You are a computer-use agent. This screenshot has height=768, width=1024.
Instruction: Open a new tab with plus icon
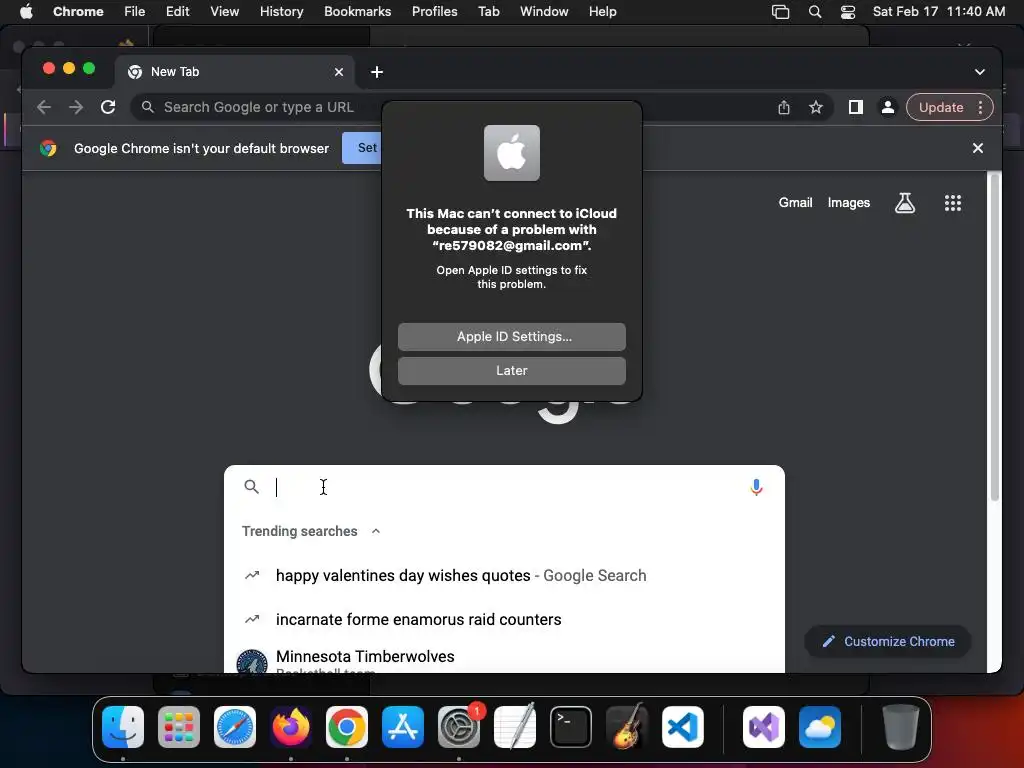coord(377,72)
